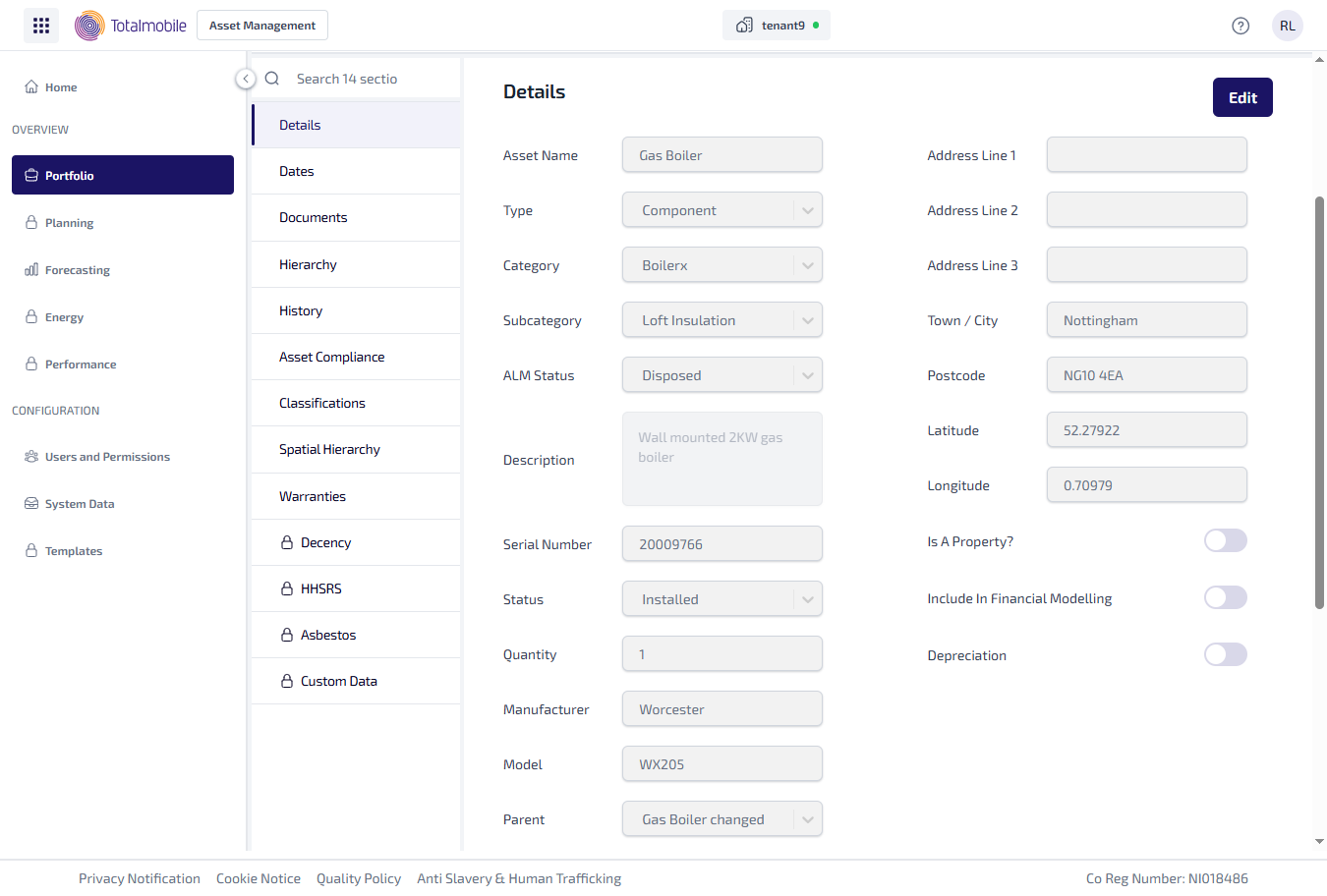This screenshot has height=896, width=1327.
Task: Click the Forecasting chart icon
Action: coord(31,269)
